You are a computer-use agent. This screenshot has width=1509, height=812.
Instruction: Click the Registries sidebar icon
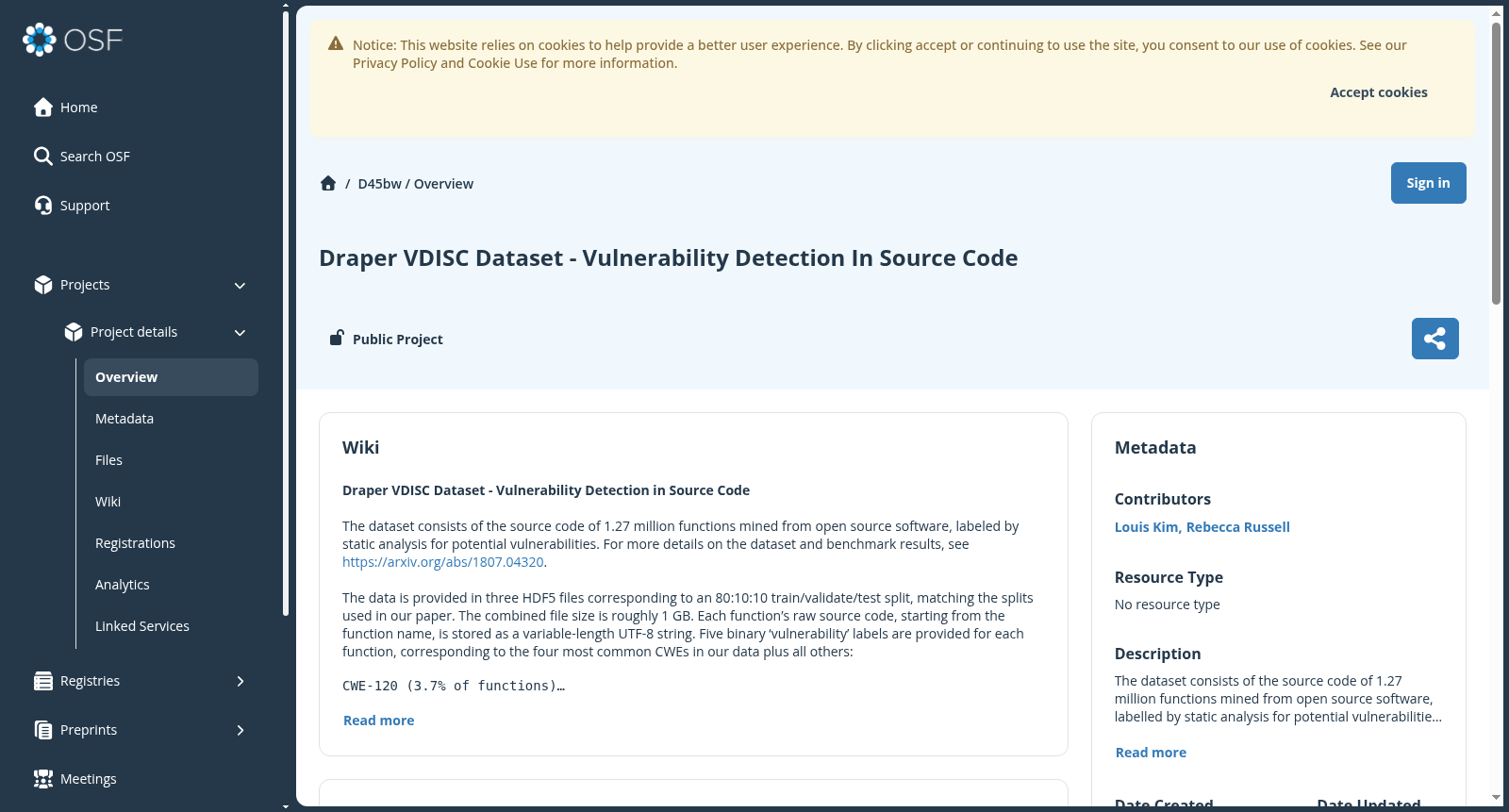[x=42, y=681]
